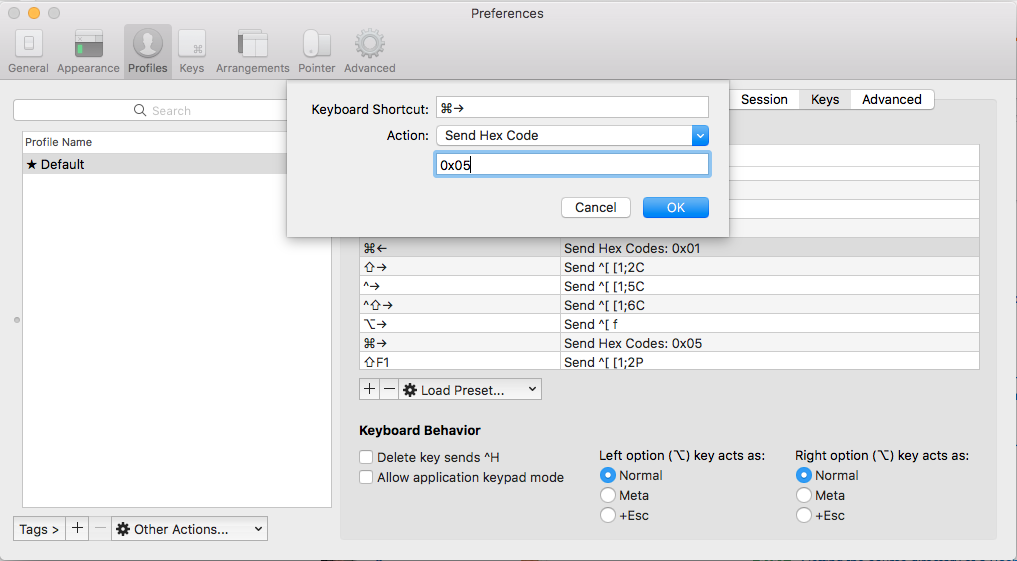Set right option key to Meta
The image size is (1017, 561).
(x=804, y=495)
